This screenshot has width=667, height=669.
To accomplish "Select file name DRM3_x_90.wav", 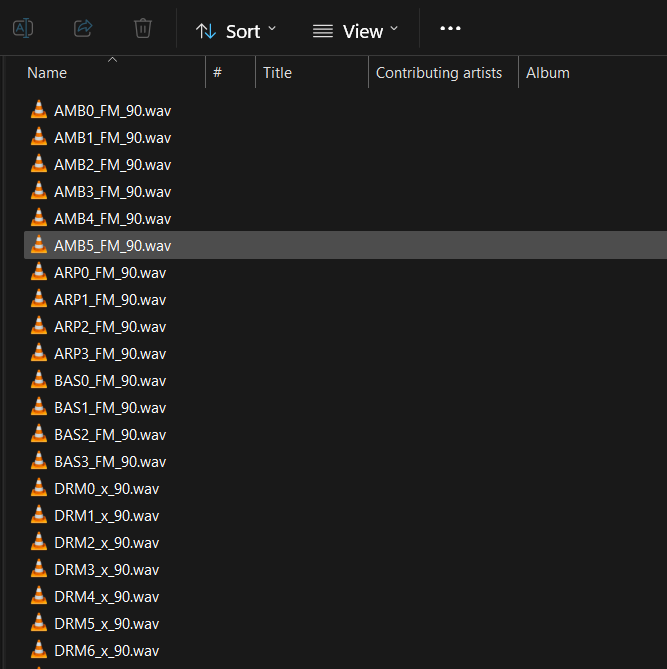I will (x=107, y=570).
